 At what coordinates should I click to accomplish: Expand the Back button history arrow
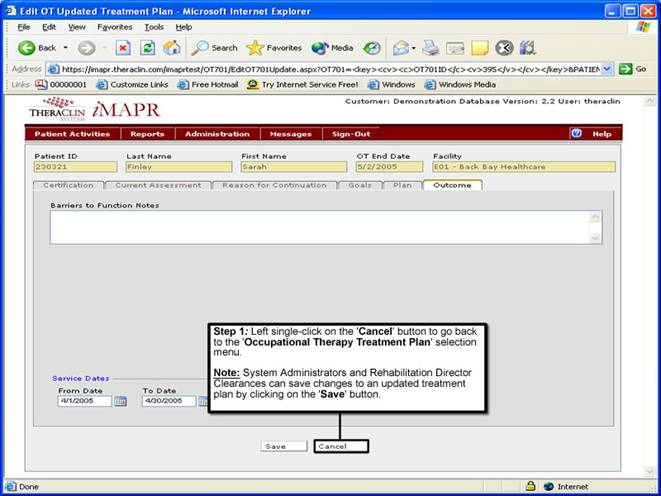click(66, 47)
